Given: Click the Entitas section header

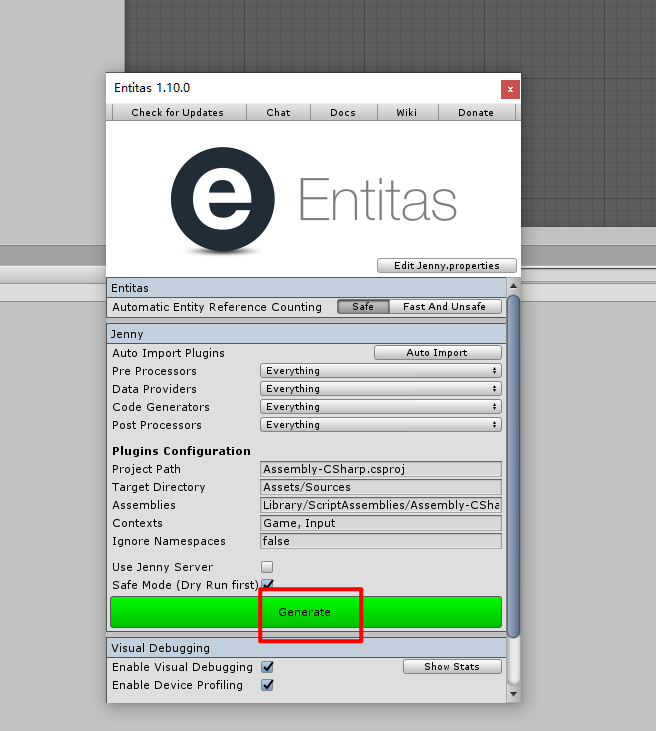Looking at the screenshot, I should pyautogui.click(x=306, y=288).
